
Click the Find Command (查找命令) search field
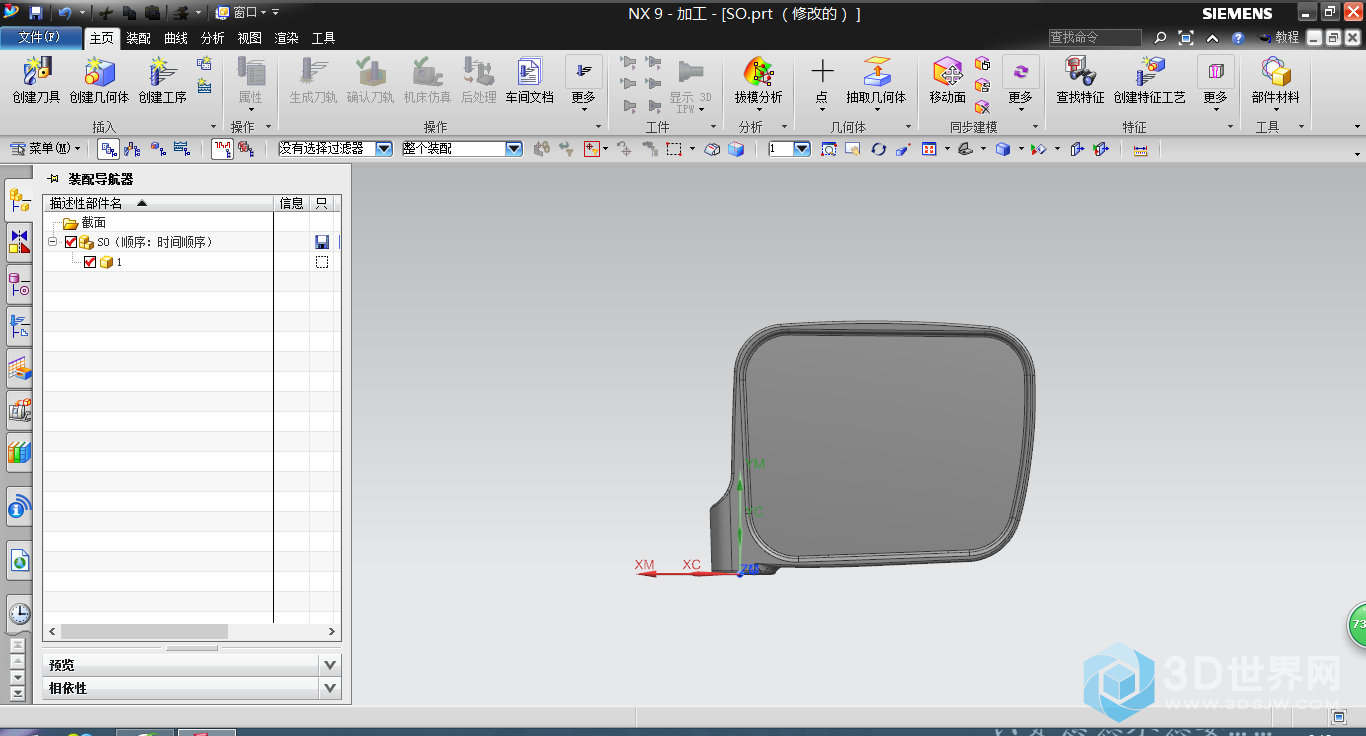tap(1094, 38)
